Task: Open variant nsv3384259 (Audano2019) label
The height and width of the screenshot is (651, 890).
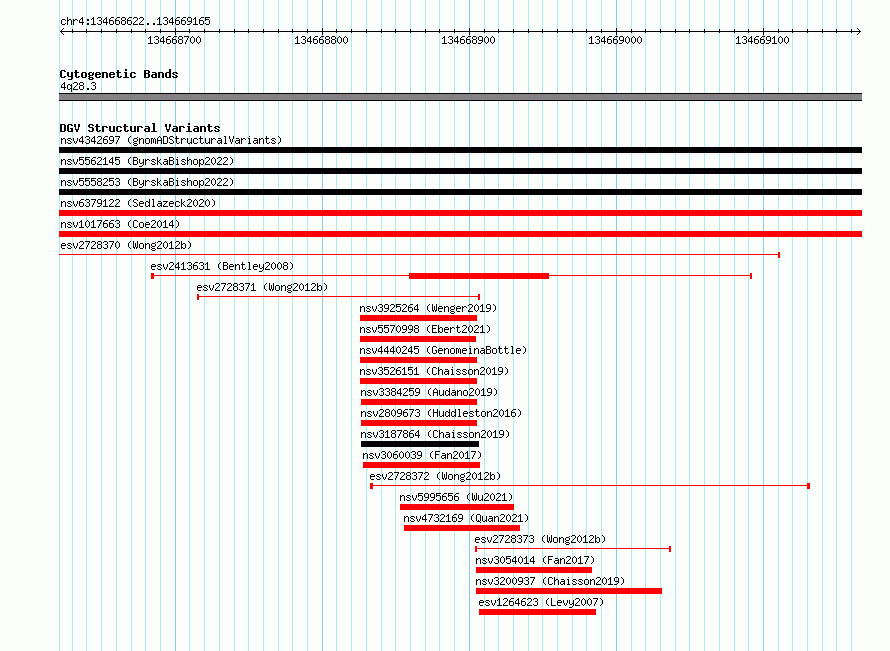Action: pyautogui.click(x=429, y=392)
